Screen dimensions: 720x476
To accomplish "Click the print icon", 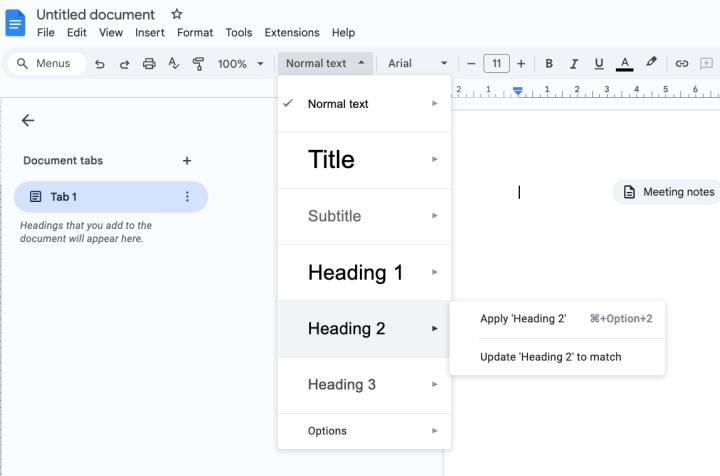I will (149, 63).
